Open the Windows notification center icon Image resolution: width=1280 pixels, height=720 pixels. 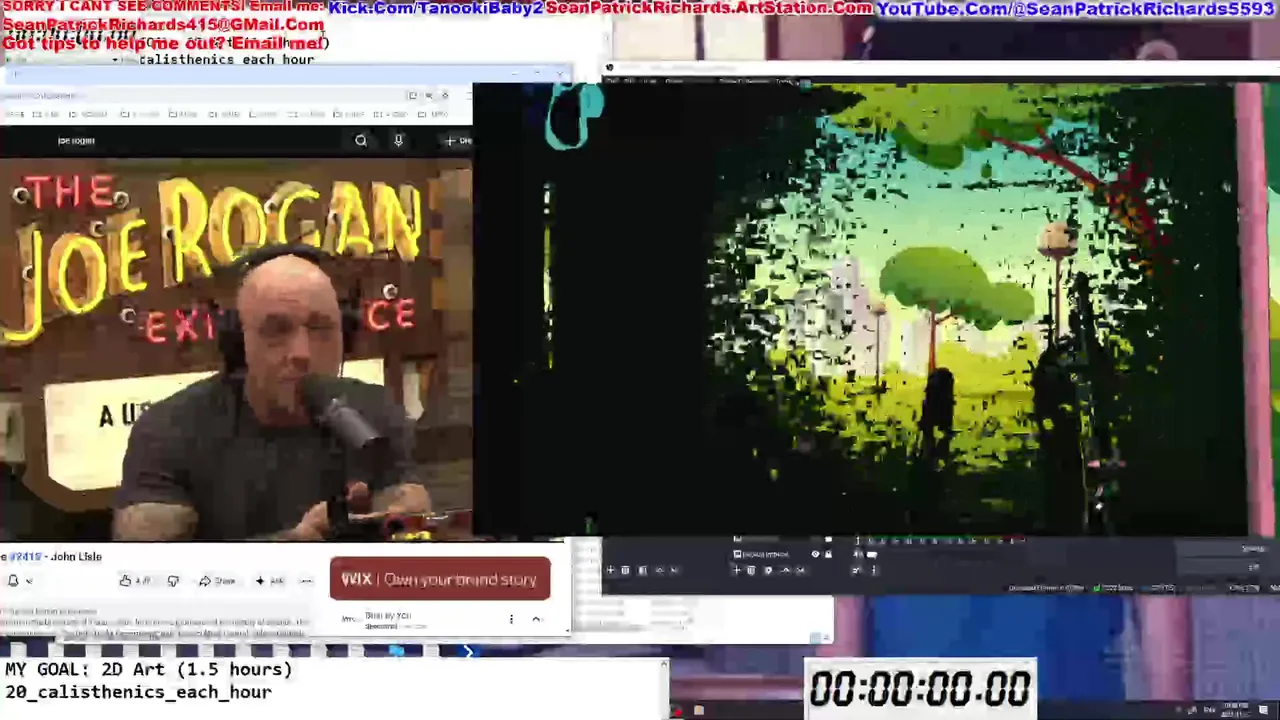(x=1263, y=710)
